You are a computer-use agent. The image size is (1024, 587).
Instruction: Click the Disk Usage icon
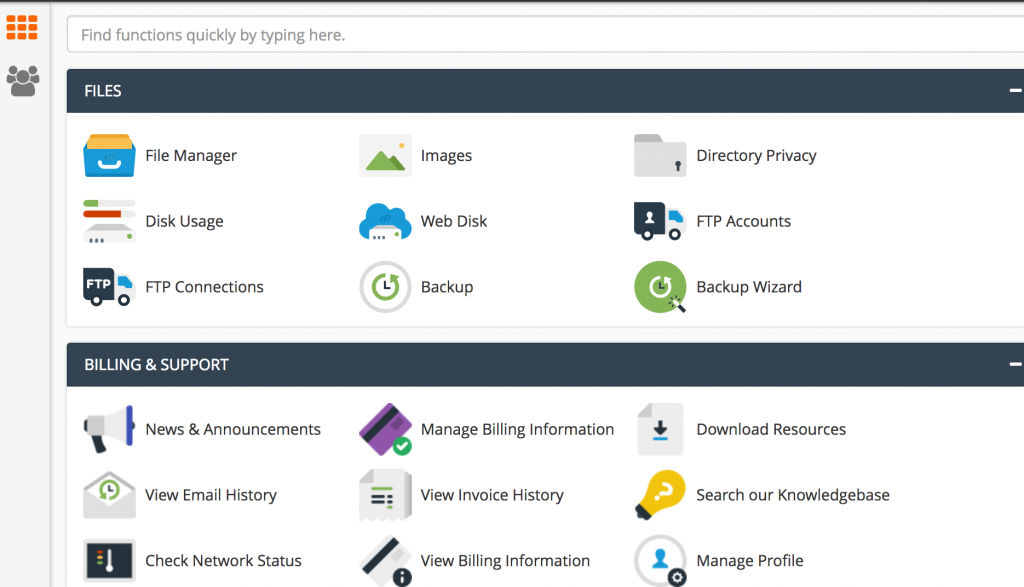pyautogui.click(x=109, y=221)
